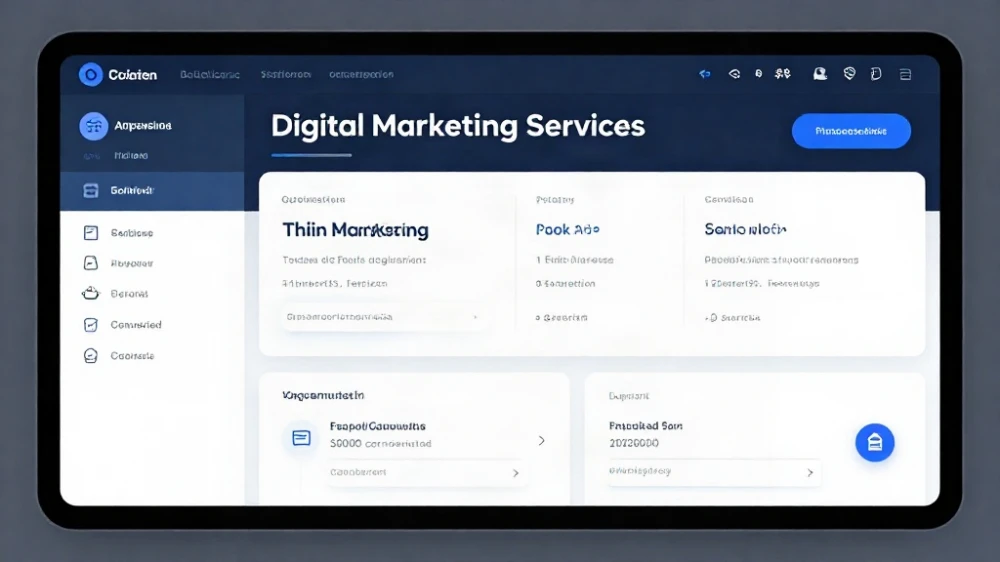The width and height of the screenshot is (1000, 562).
Task: Open the Caoobenent field chevron
Action: [515, 473]
